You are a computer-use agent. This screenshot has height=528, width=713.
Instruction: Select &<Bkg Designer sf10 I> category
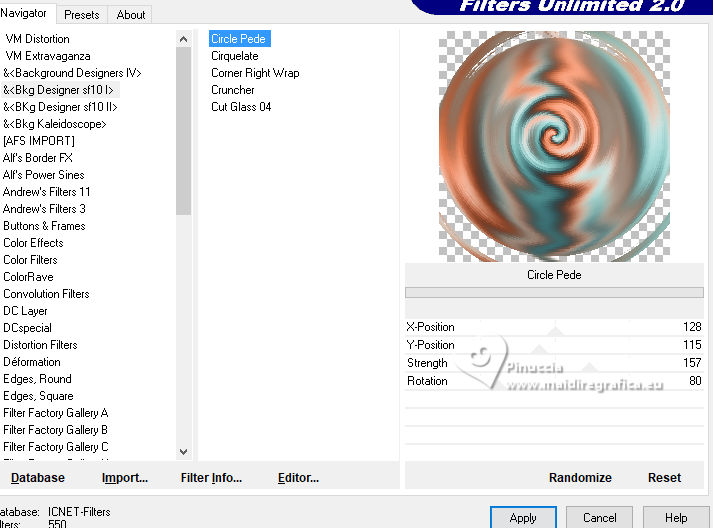[58, 90]
